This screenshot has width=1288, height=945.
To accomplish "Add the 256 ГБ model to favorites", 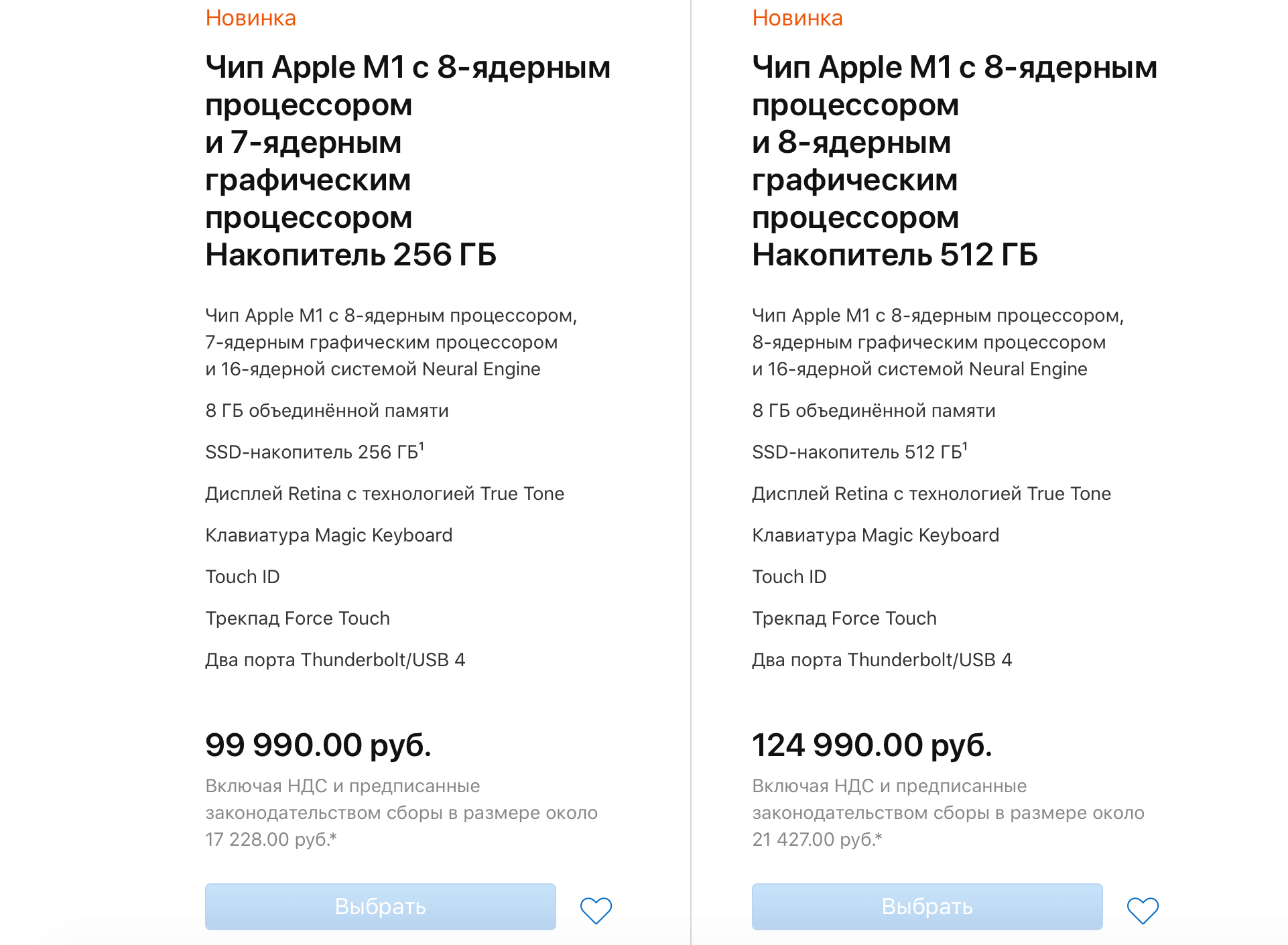I will tap(596, 909).
